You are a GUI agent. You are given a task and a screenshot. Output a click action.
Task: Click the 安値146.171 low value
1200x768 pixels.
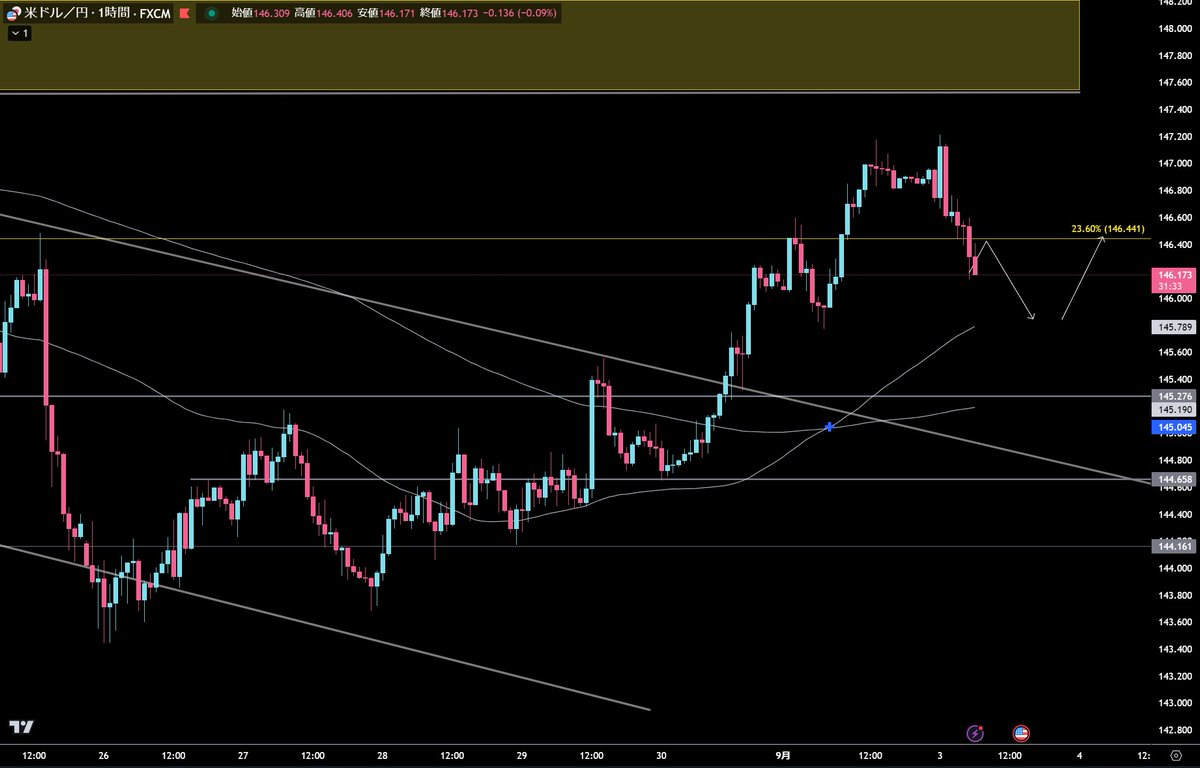[384, 14]
